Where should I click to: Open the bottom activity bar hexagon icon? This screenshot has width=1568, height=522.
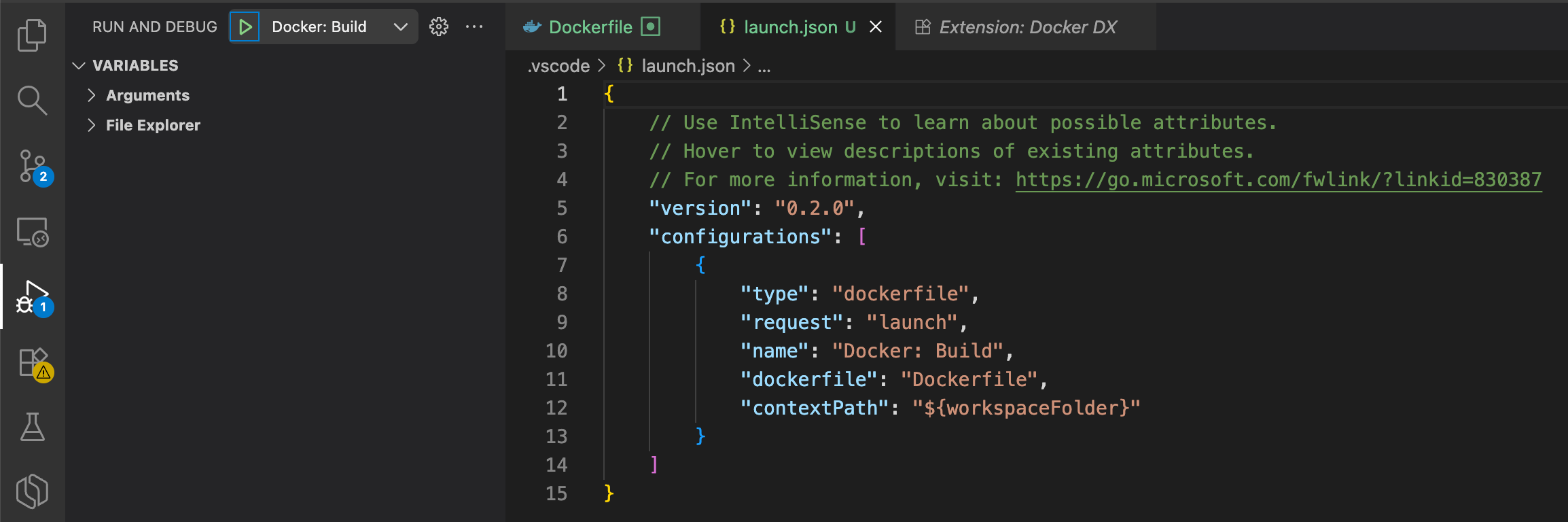[32, 491]
